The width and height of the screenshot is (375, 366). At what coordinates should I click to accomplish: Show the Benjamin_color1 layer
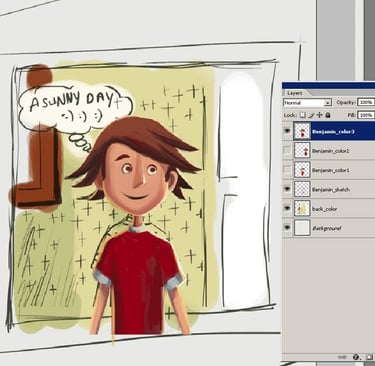(x=287, y=170)
